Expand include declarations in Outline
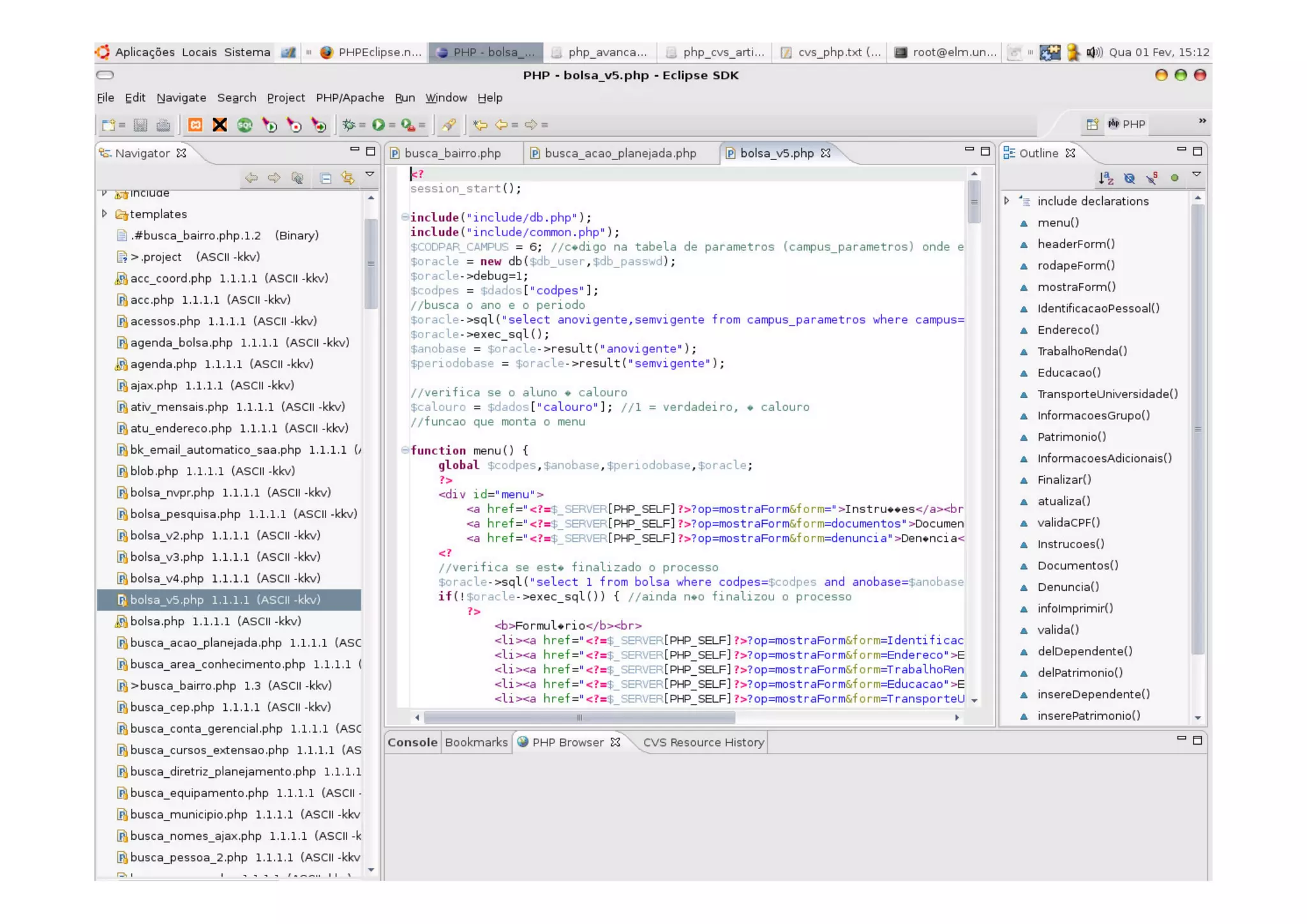Screen dimensions: 1307x924 point(1006,200)
